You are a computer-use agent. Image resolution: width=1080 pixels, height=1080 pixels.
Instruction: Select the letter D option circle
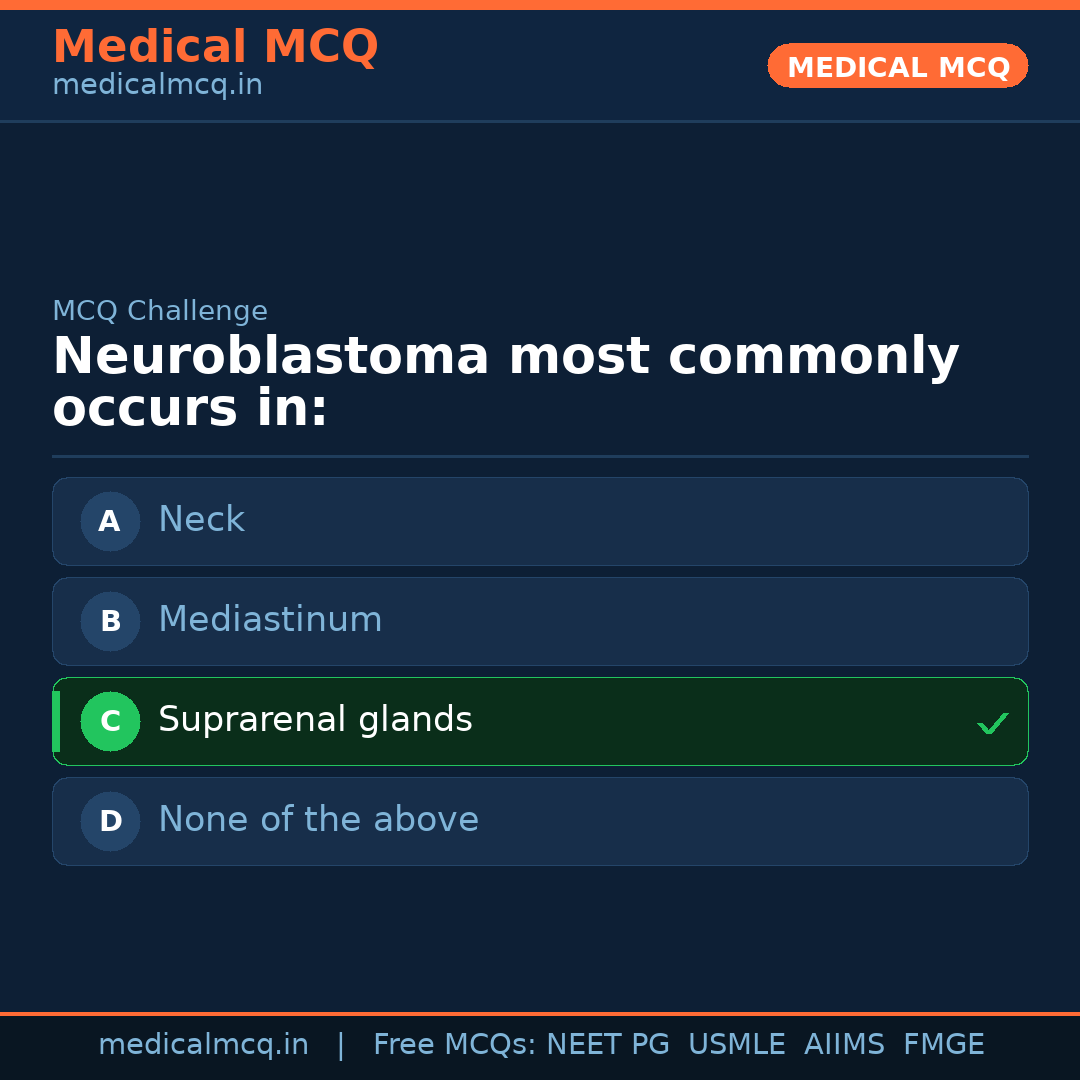[110, 821]
